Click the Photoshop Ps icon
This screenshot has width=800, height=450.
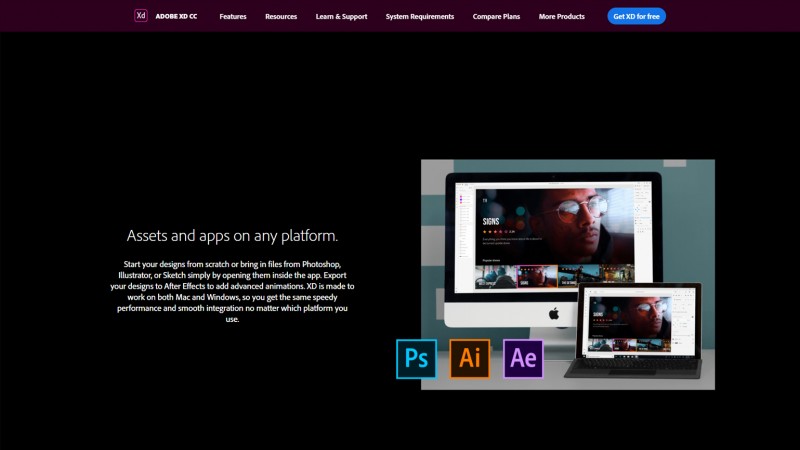[416, 359]
